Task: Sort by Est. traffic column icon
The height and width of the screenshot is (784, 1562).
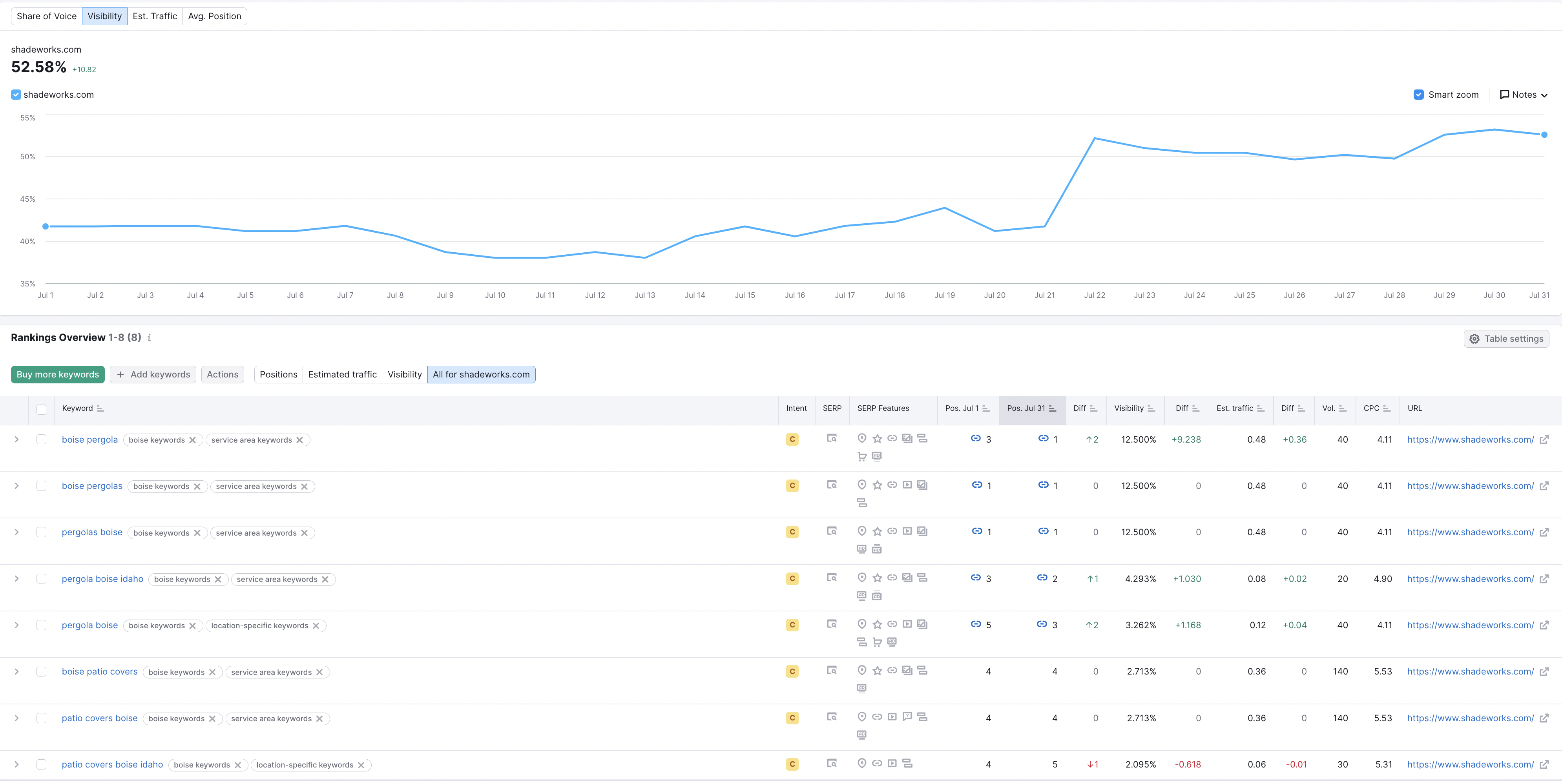Action: pyautogui.click(x=1261, y=408)
